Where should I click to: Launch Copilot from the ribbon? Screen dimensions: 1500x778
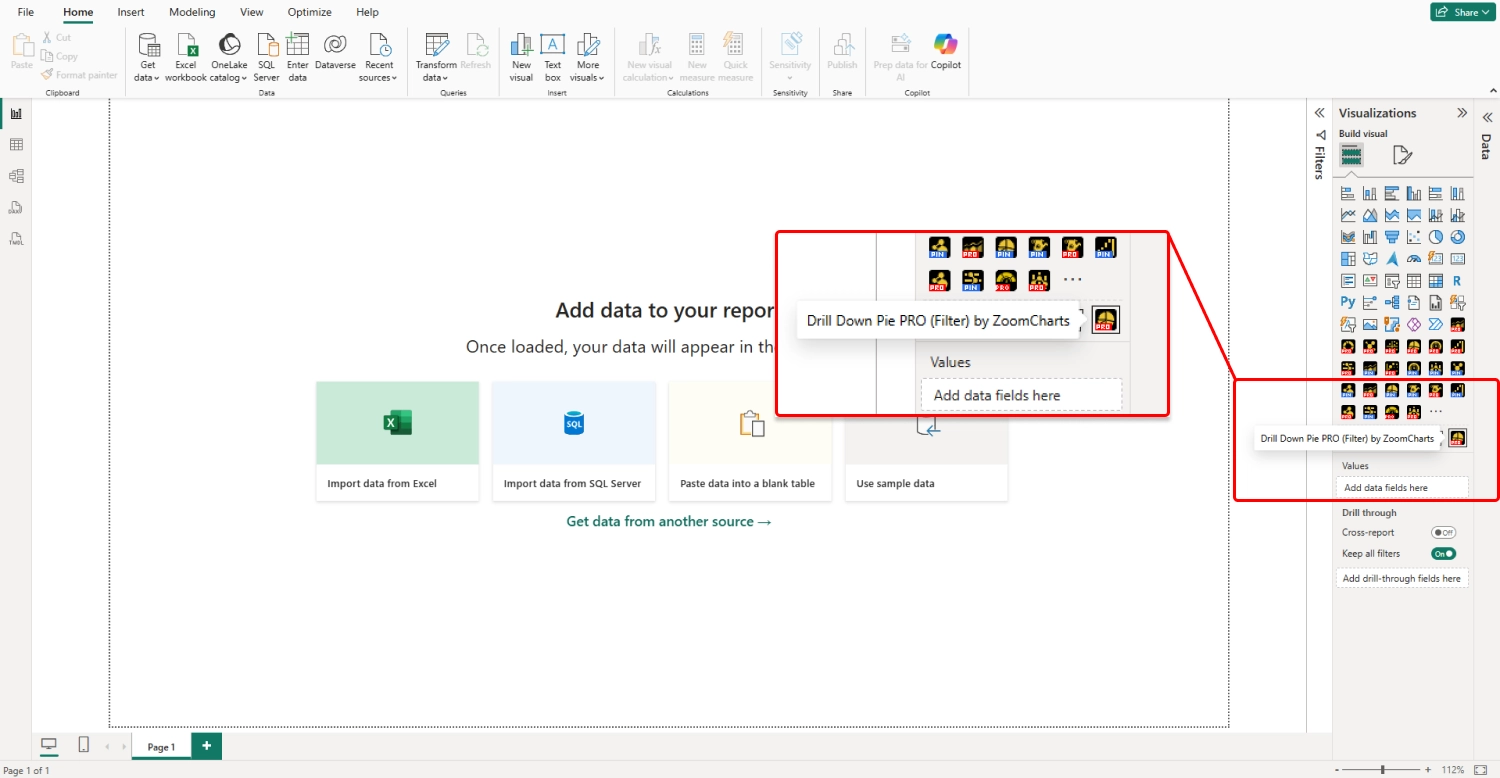(945, 52)
